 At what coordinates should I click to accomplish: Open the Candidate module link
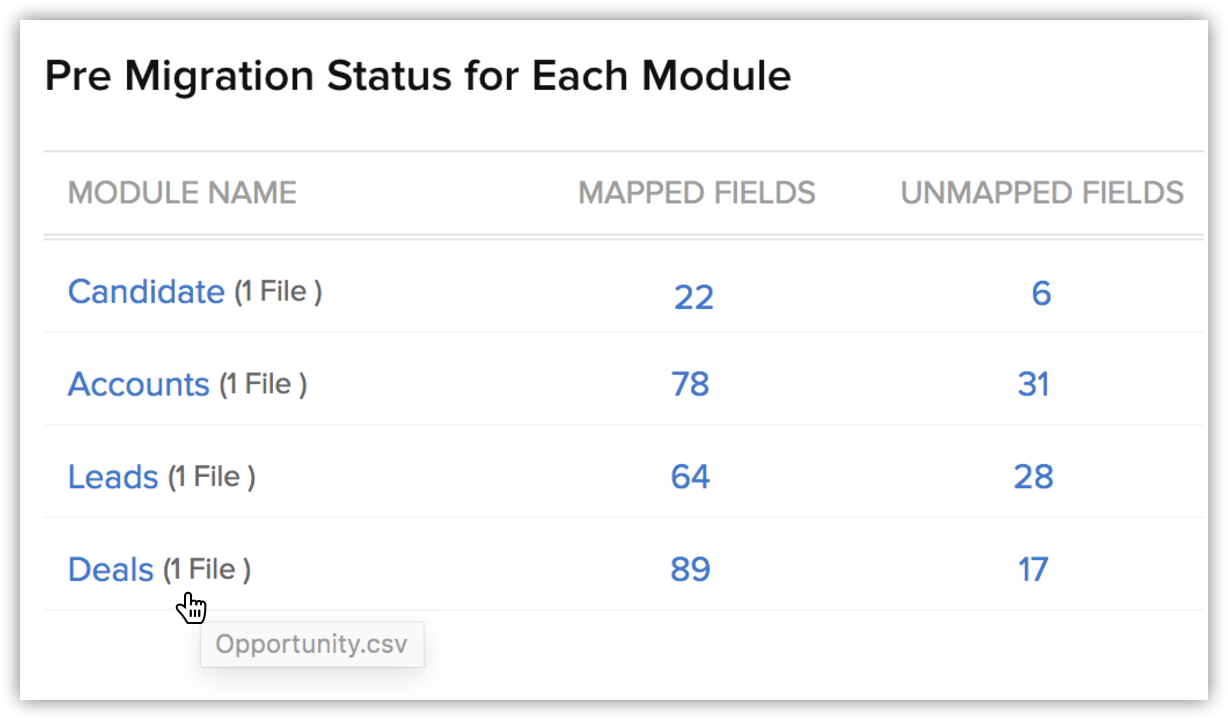point(145,292)
